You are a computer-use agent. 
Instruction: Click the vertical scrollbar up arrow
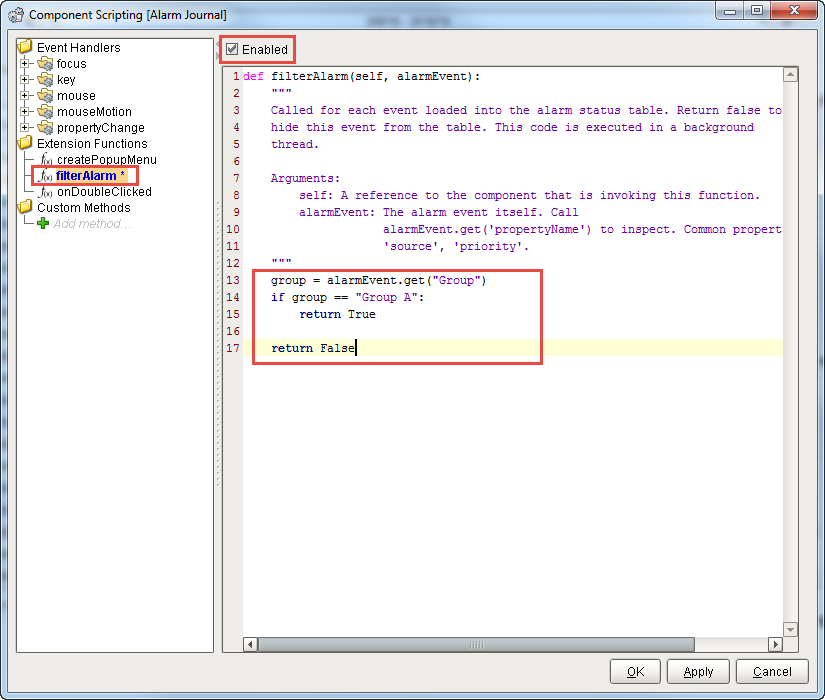coord(790,75)
